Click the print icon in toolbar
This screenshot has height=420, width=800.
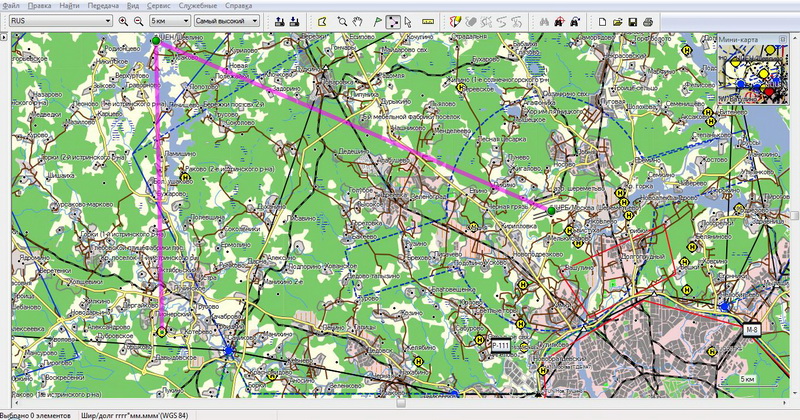click(x=650, y=20)
